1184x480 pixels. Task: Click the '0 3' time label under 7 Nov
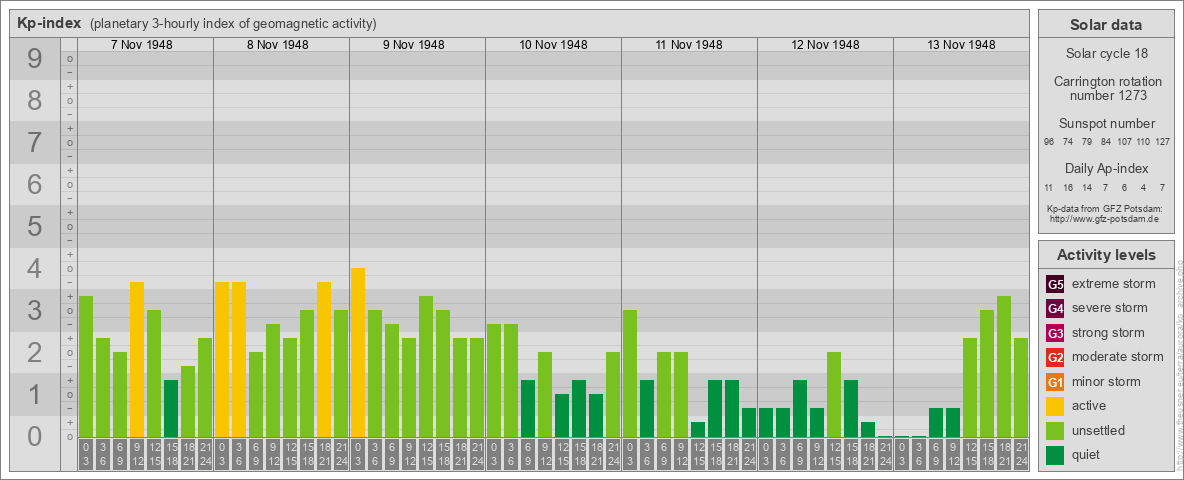pyautogui.click(x=86, y=455)
